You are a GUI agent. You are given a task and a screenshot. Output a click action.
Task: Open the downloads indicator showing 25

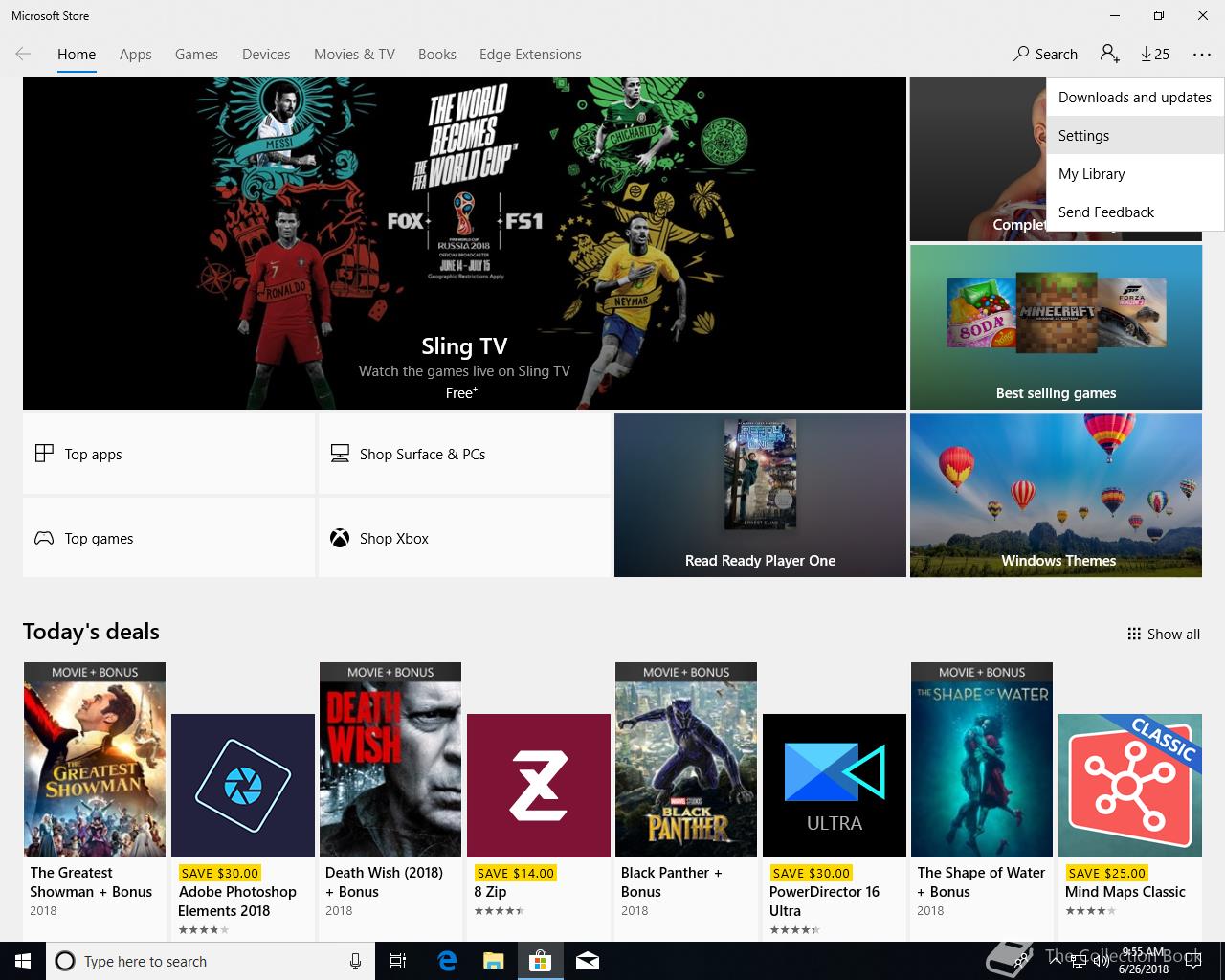point(1155,55)
